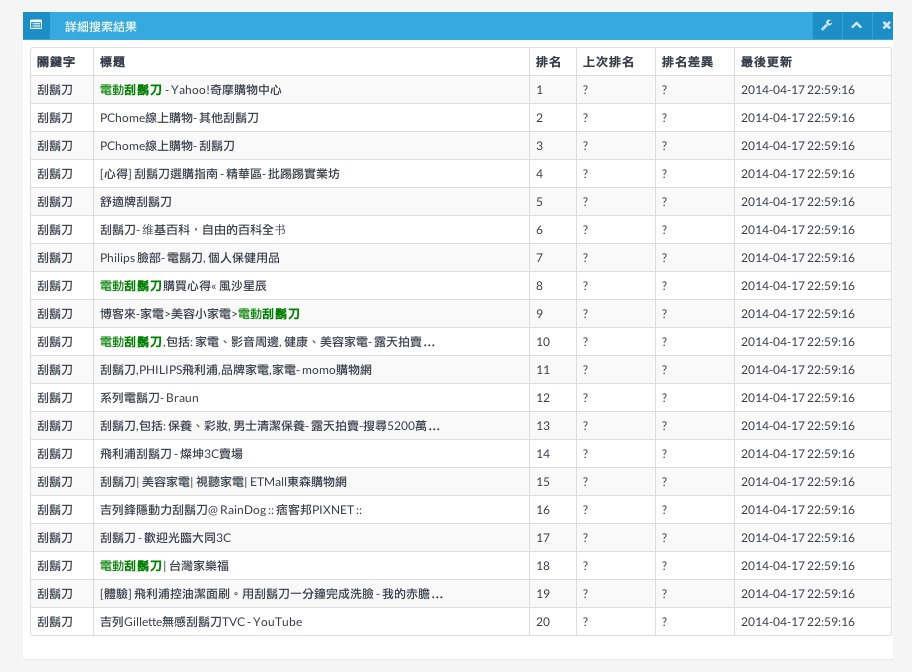This screenshot has height=672, width=912.
Task: Select 博客來-家電>美容小家電 title
Action: click(x=200, y=314)
